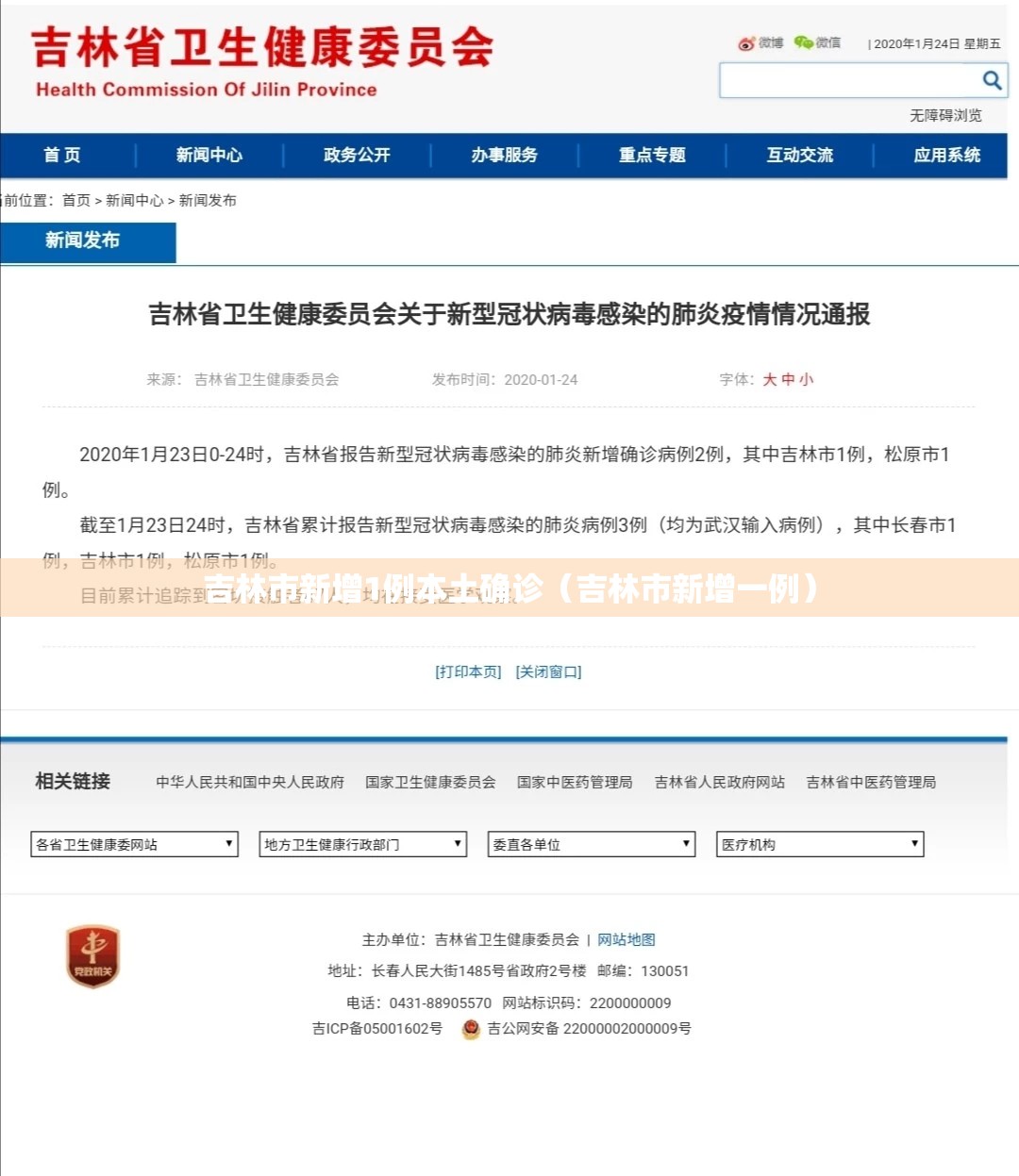Open the Weibo icon link
The image size is (1019, 1176).
760,43
